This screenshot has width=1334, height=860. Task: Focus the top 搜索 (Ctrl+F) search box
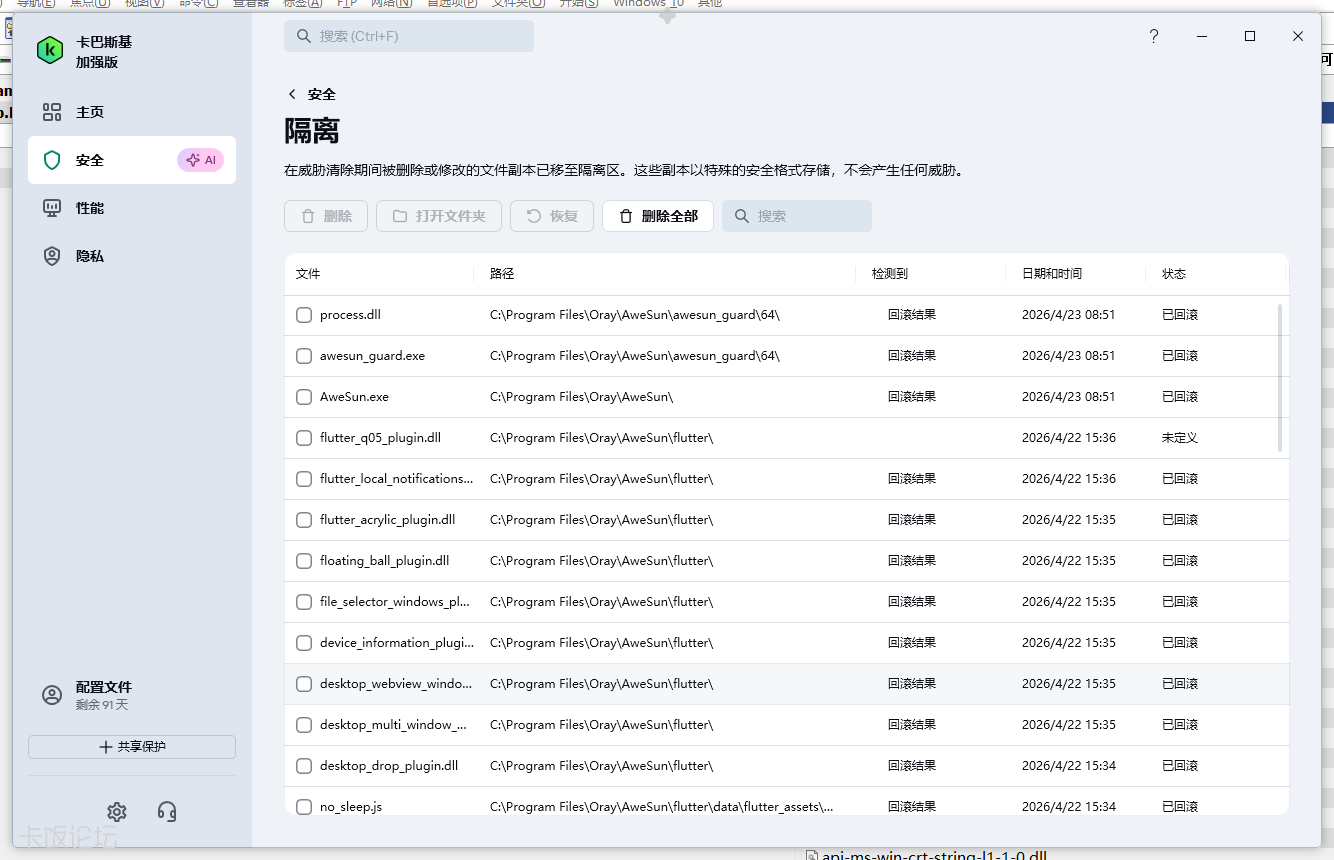409,36
